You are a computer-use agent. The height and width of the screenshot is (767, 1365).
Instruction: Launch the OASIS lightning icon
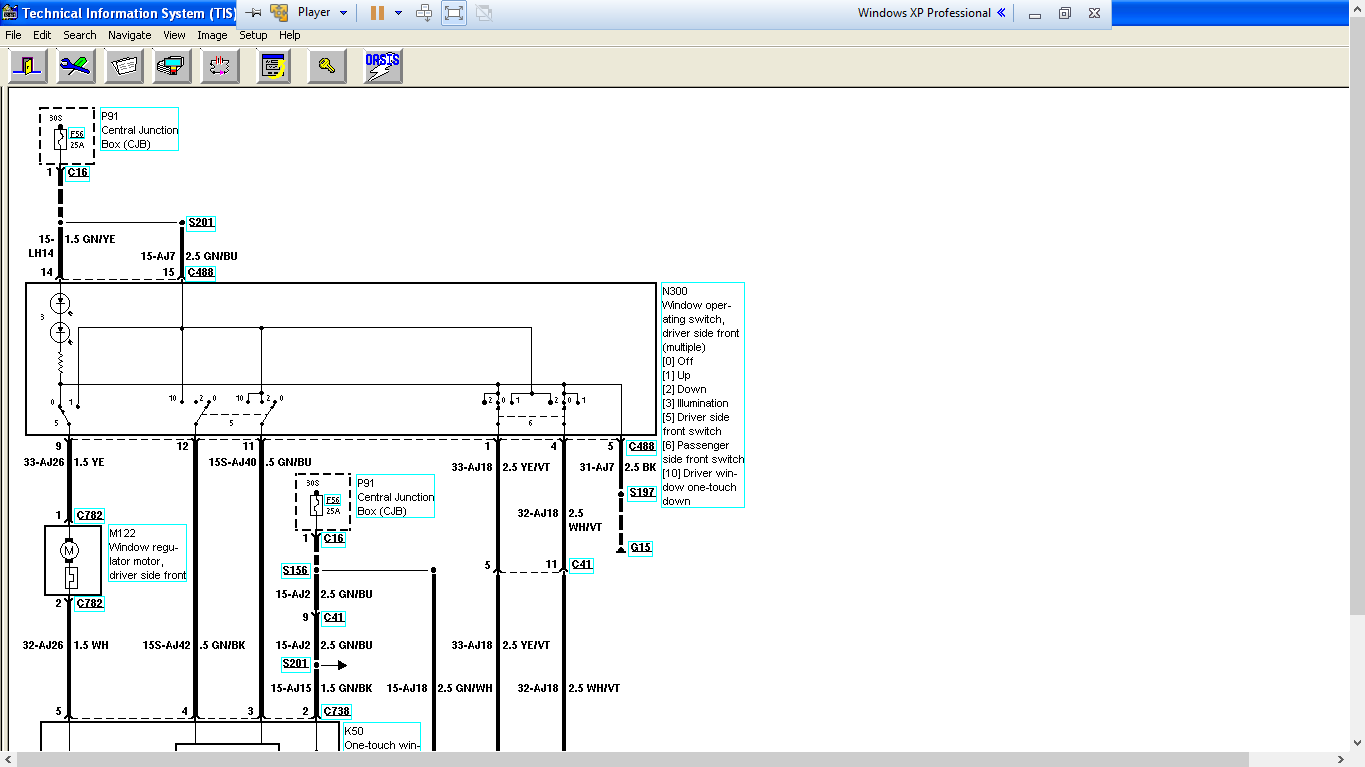(383, 66)
